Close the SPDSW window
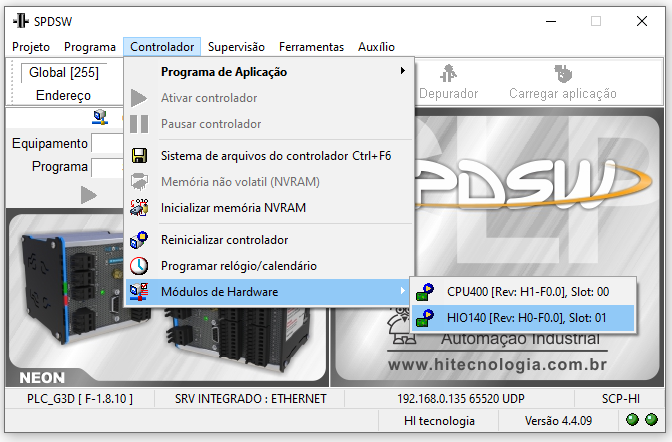Screen dimensions: 672x442 tap(642, 21)
